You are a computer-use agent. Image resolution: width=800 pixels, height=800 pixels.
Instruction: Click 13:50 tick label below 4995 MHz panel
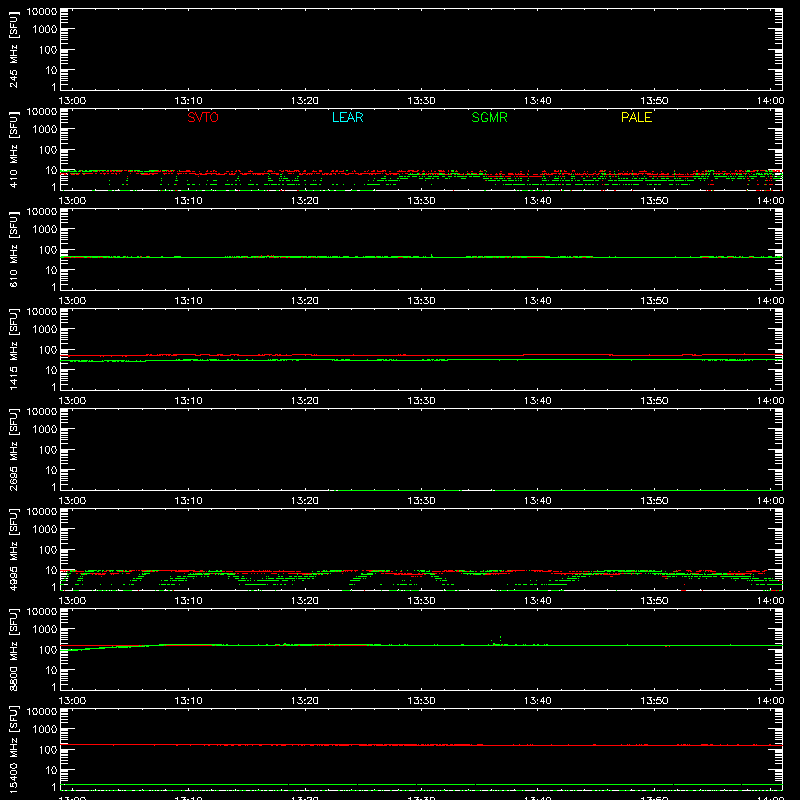pos(654,601)
